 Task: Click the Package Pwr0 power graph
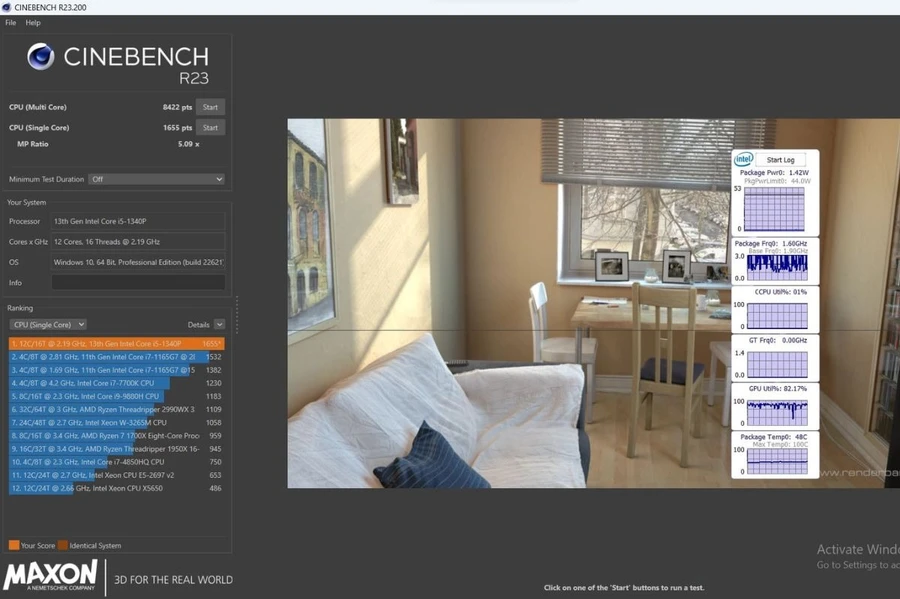(774, 209)
